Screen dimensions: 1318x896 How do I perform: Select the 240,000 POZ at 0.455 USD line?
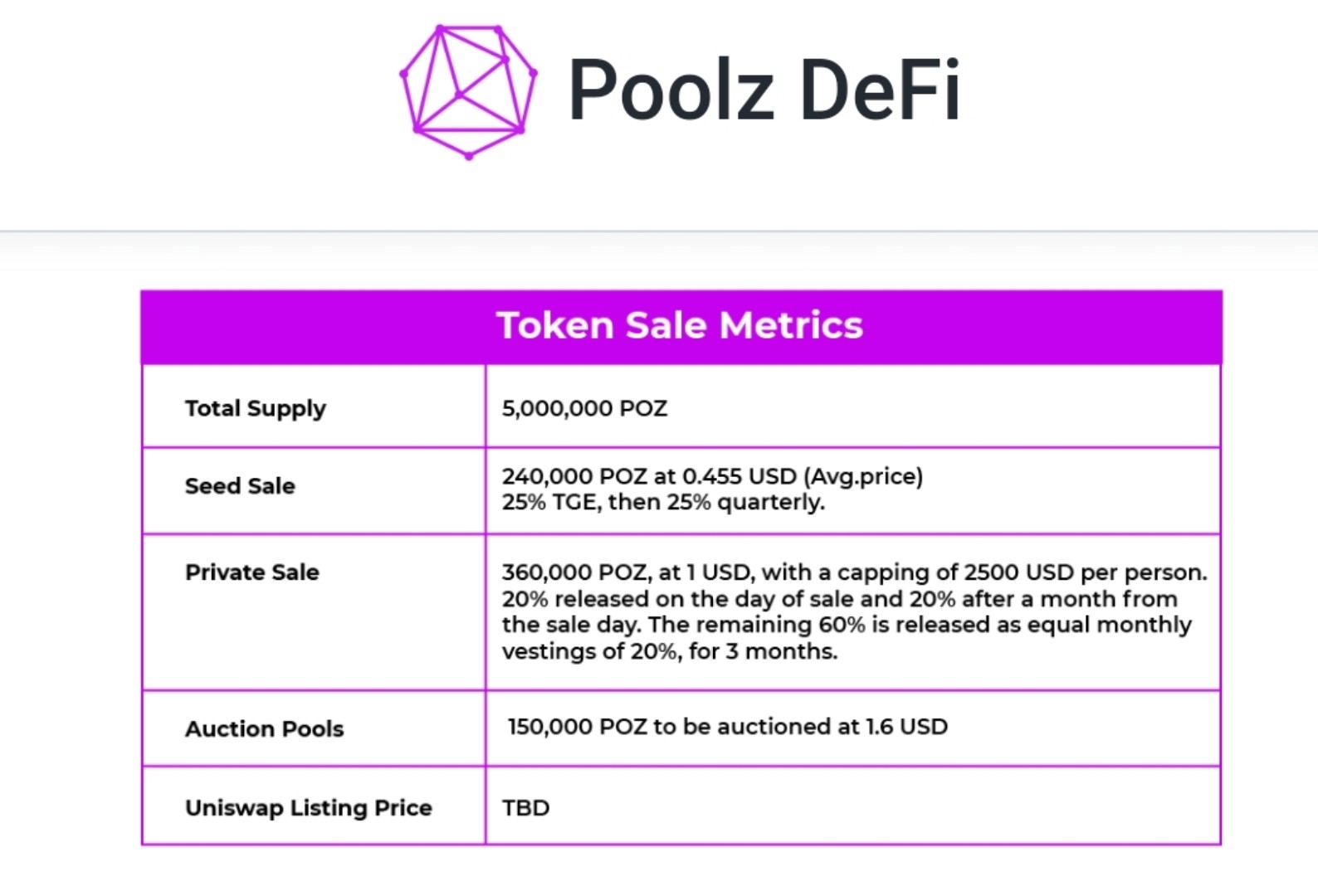point(712,476)
